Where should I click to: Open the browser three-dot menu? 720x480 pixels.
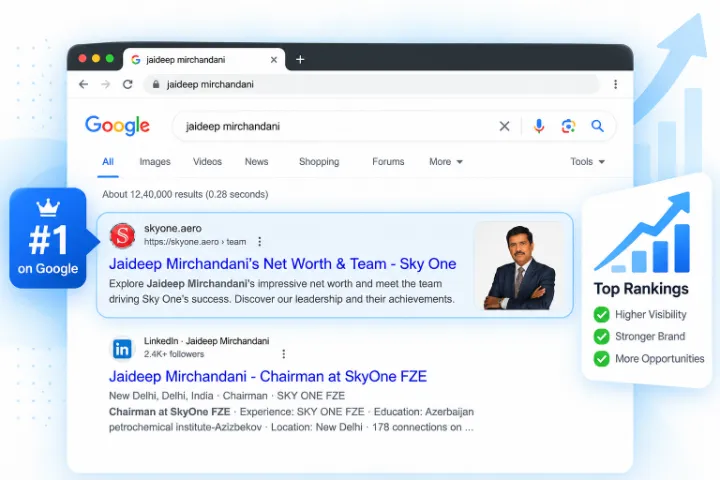[x=615, y=84]
